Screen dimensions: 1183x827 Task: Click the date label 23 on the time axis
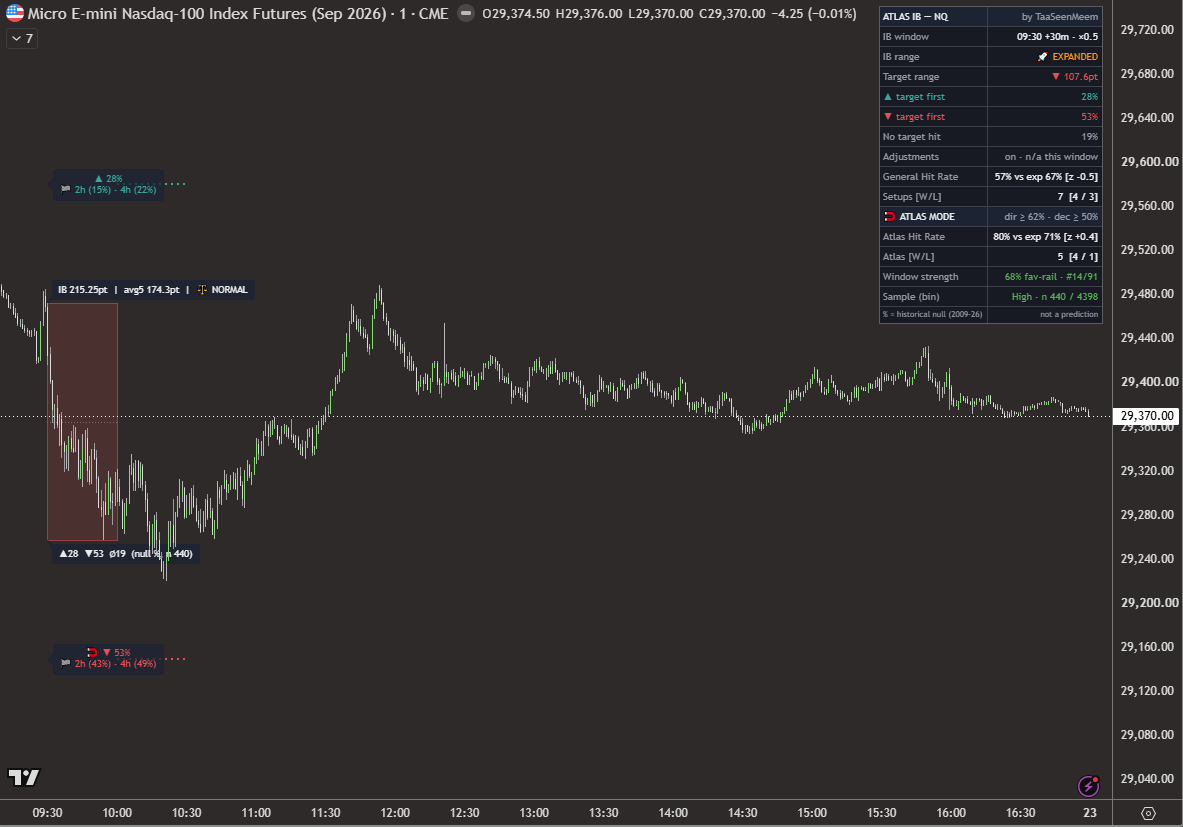(x=1089, y=813)
